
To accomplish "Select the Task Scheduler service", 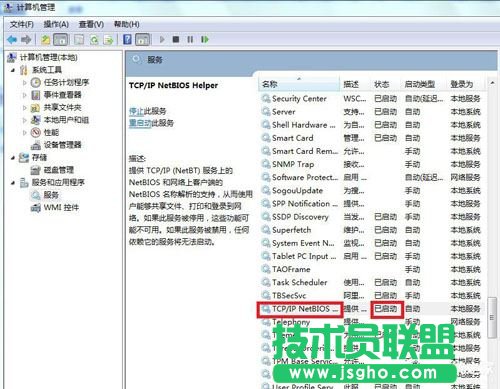I will [x=372, y=282].
